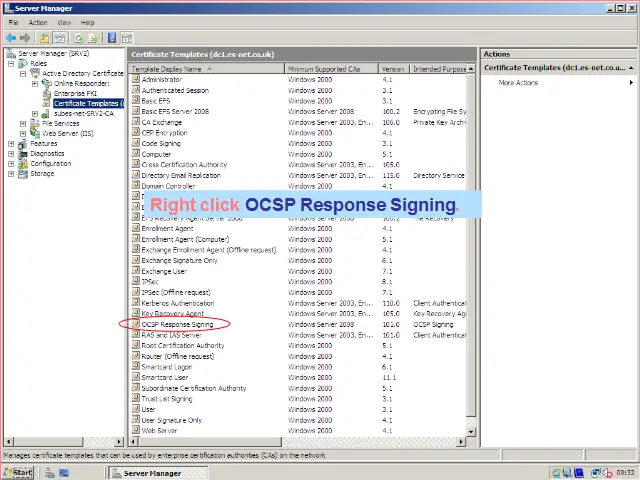Click the Start button
This screenshot has width=640, height=480.
(18, 473)
